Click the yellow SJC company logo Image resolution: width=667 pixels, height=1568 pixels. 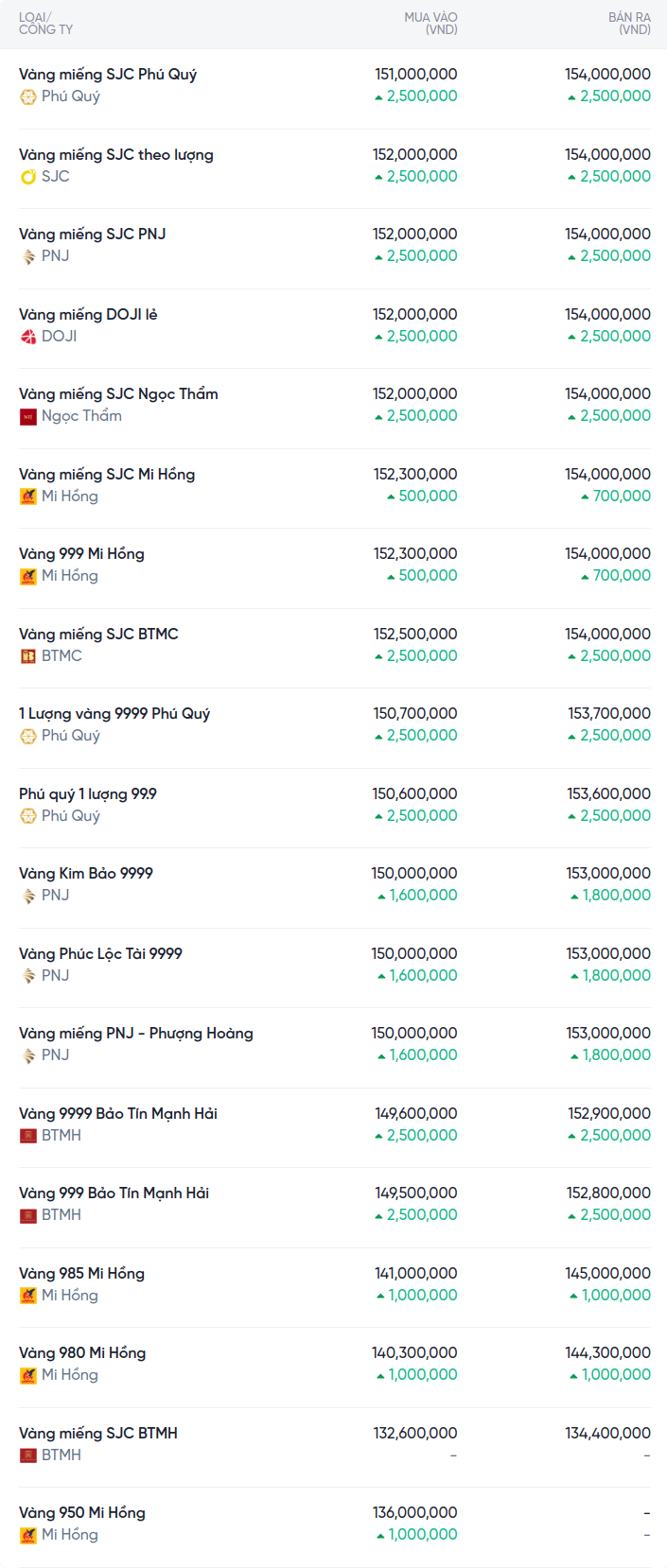point(28,177)
